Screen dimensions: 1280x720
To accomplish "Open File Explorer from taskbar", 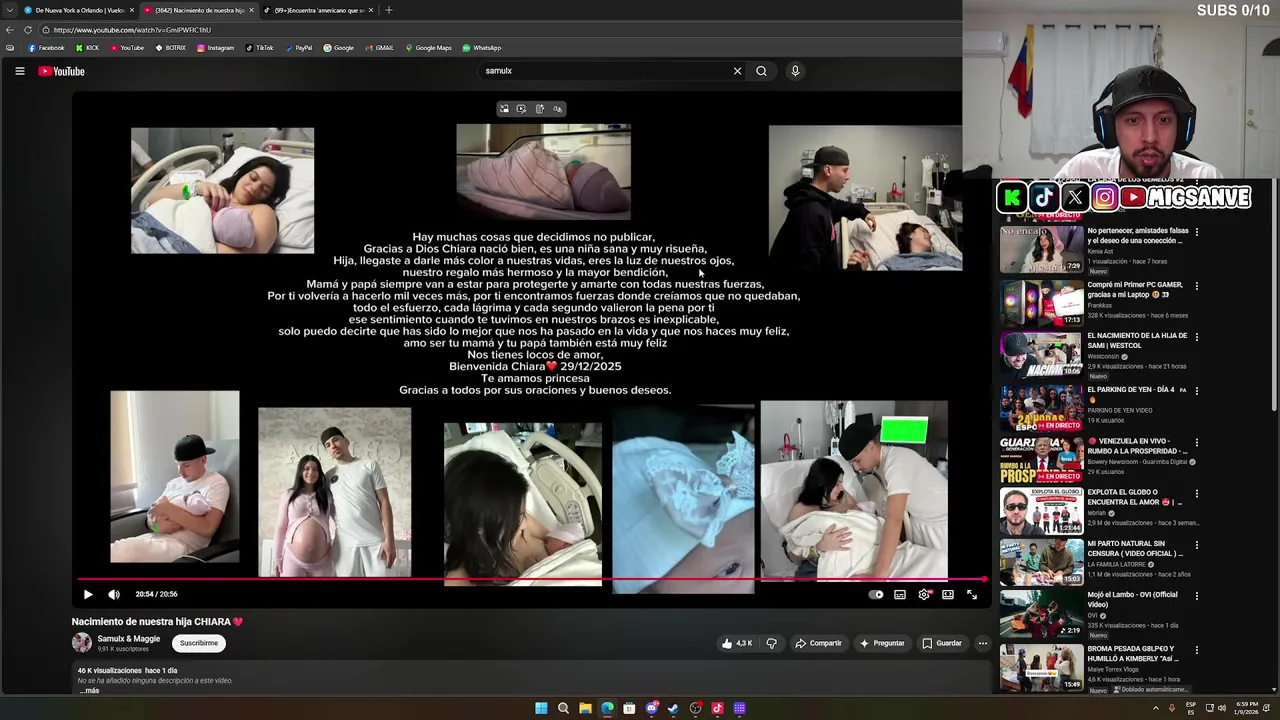I will coord(585,708).
